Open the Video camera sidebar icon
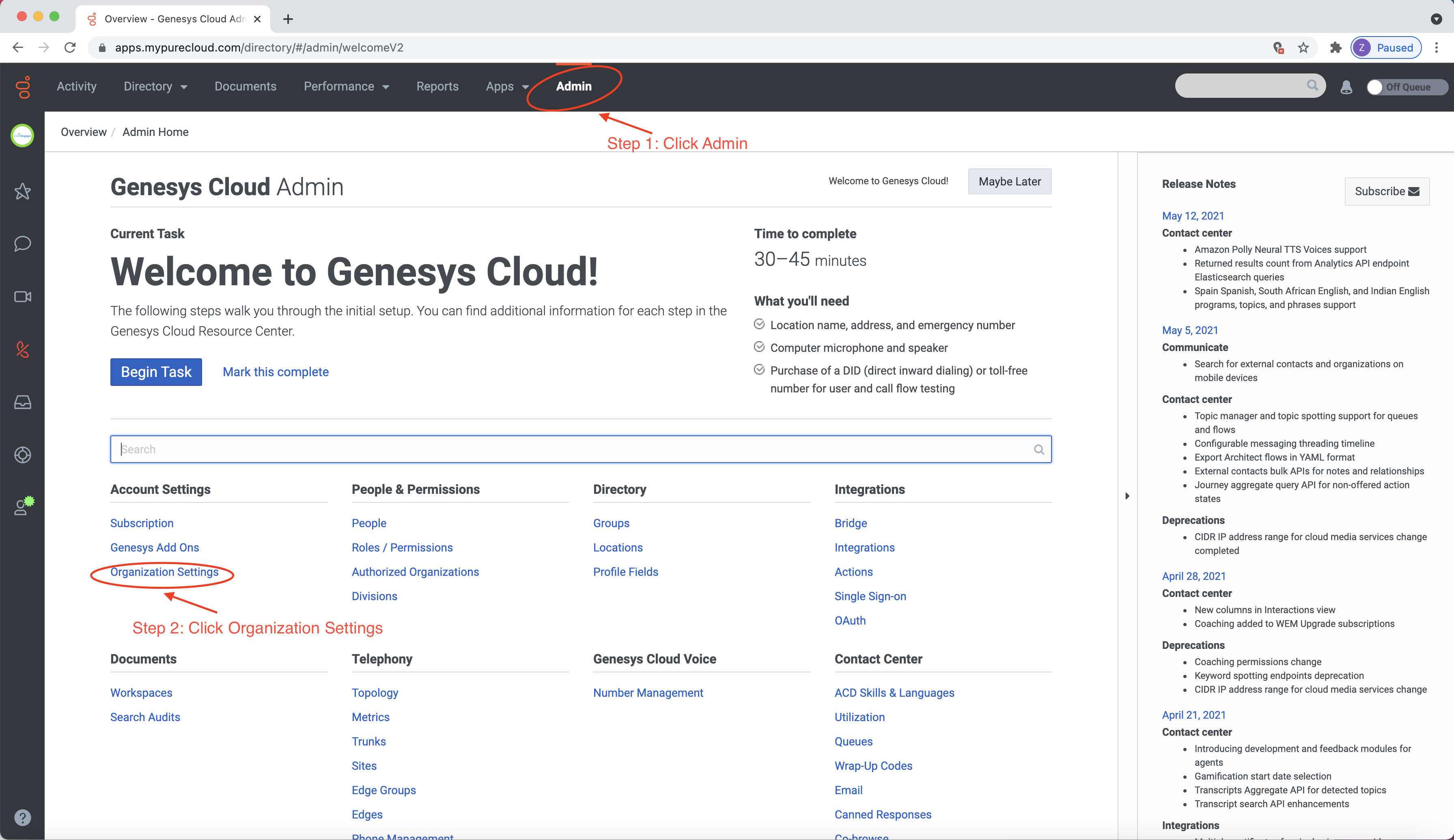The height and width of the screenshot is (840, 1454). pyautogui.click(x=22, y=297)
